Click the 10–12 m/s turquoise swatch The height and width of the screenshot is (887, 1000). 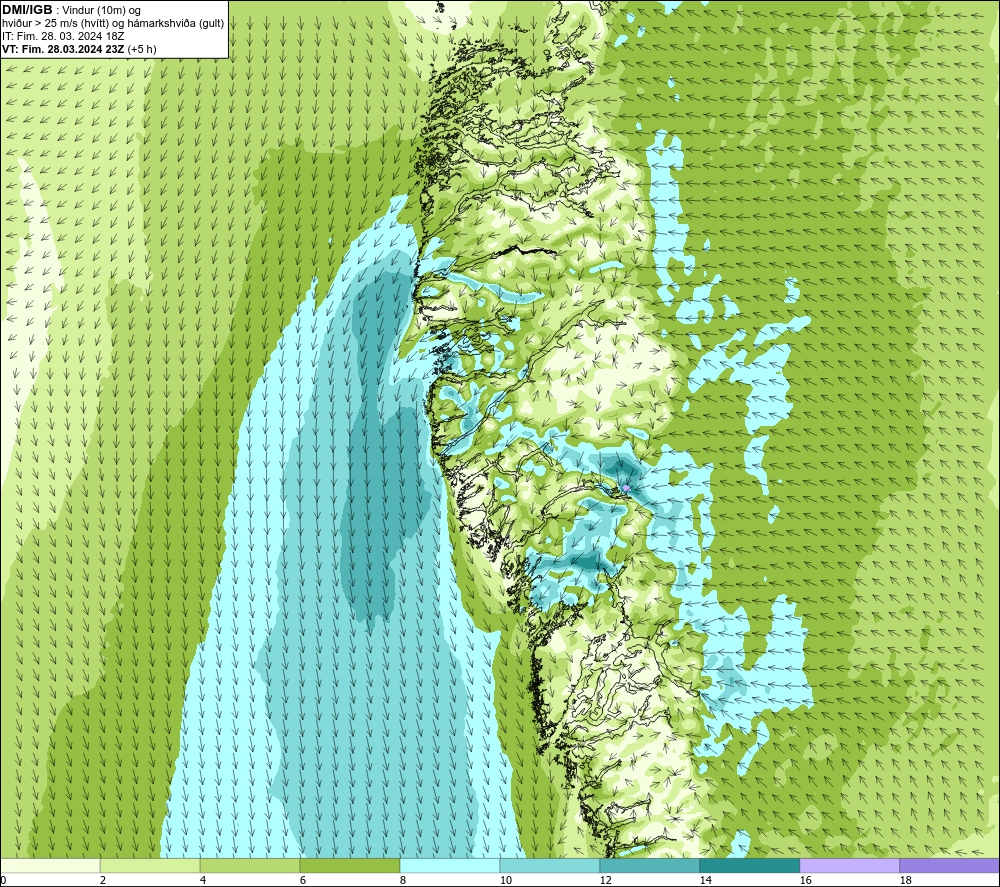click(550, 865)
